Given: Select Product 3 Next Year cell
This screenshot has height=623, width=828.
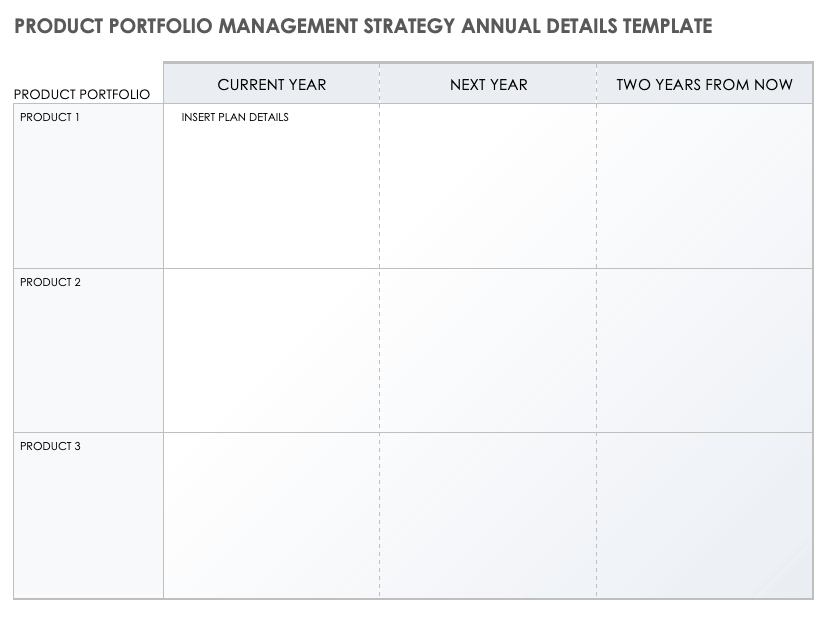Looking at the screenshot, I should click(488, 515).
